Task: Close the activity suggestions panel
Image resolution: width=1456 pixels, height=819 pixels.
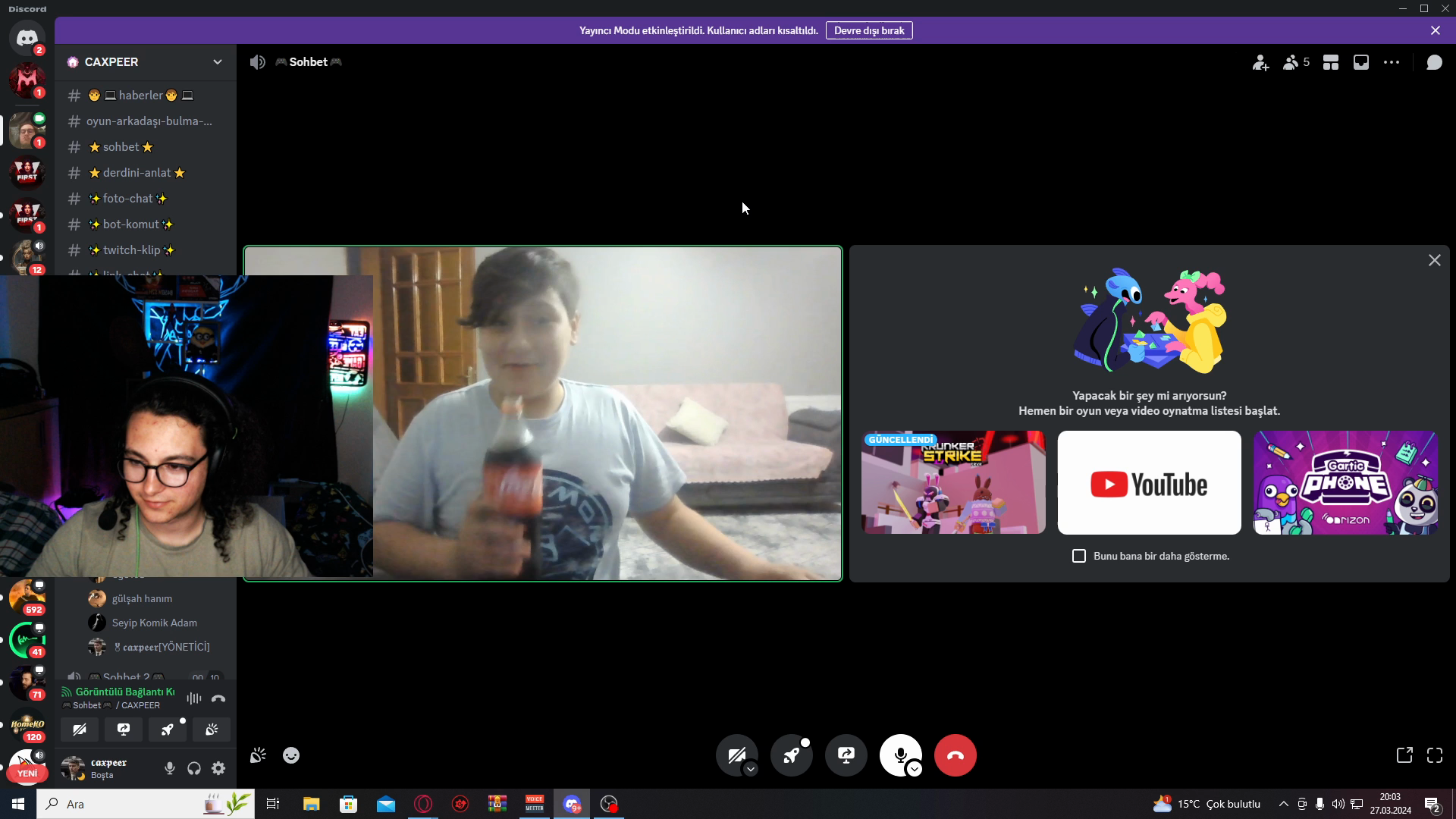Action: (1435, 260)
